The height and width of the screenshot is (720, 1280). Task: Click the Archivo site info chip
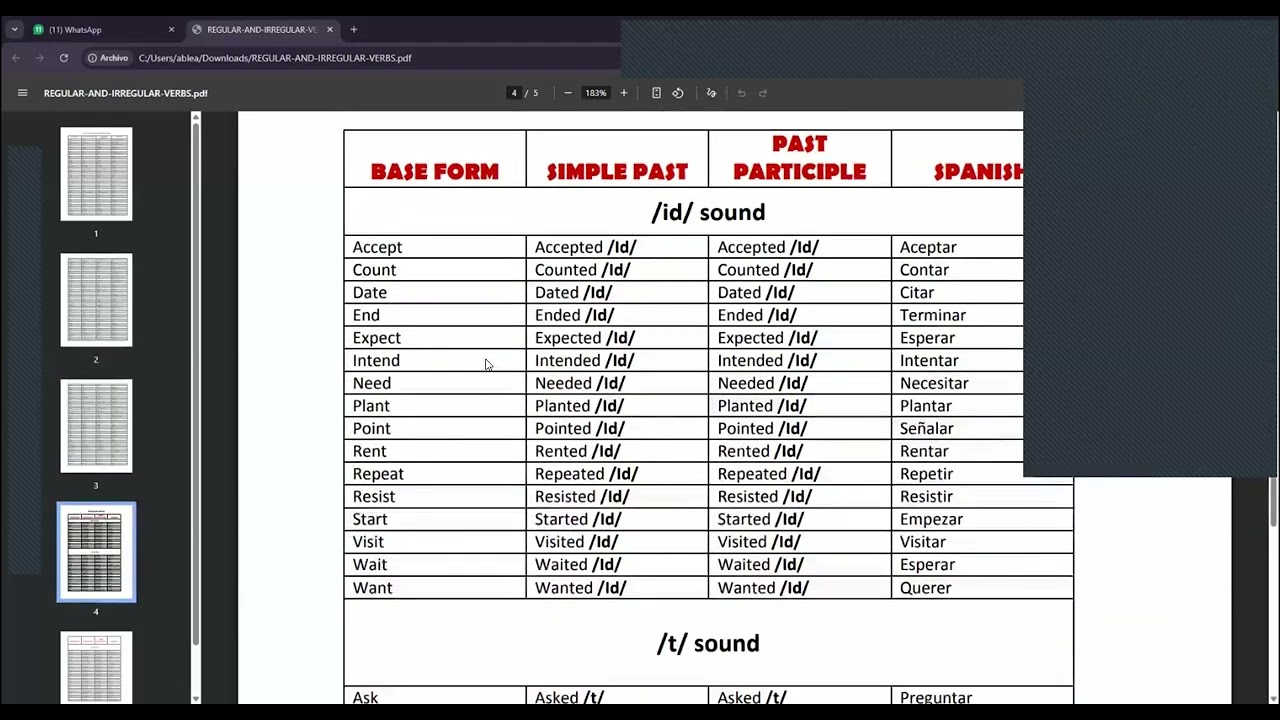(108, 58)
